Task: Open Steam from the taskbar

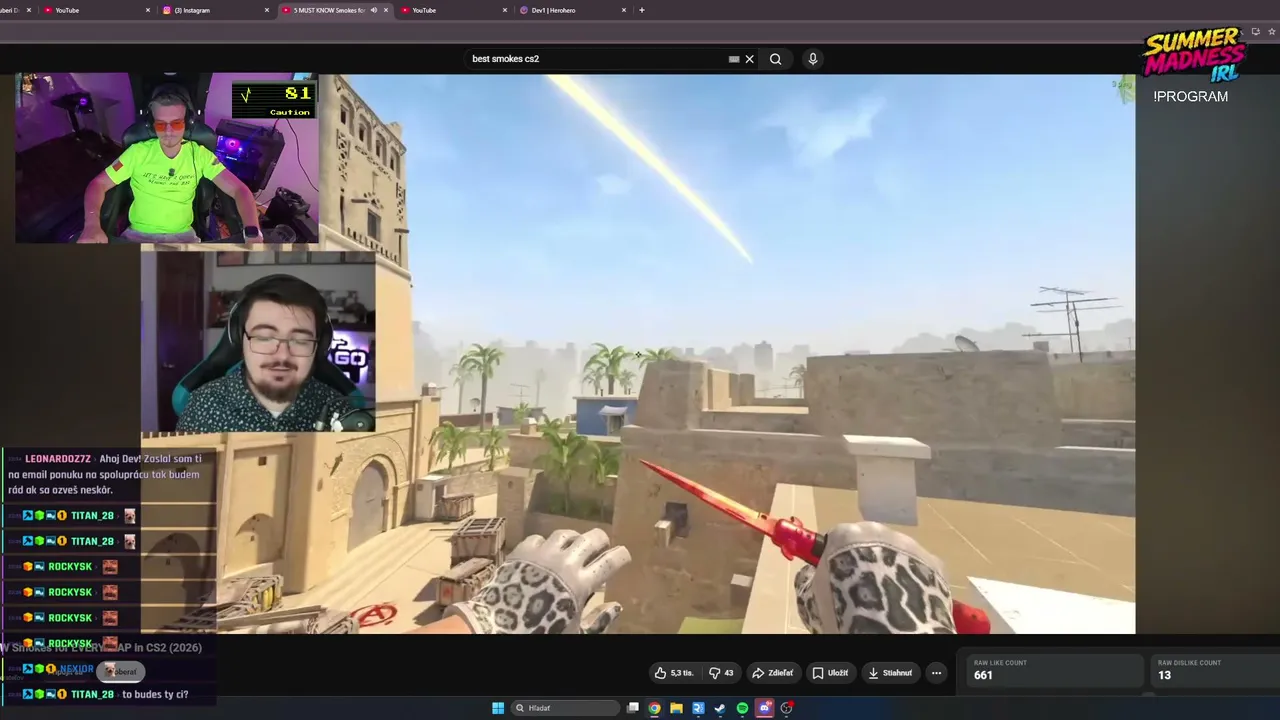Action: pos(720,708)
